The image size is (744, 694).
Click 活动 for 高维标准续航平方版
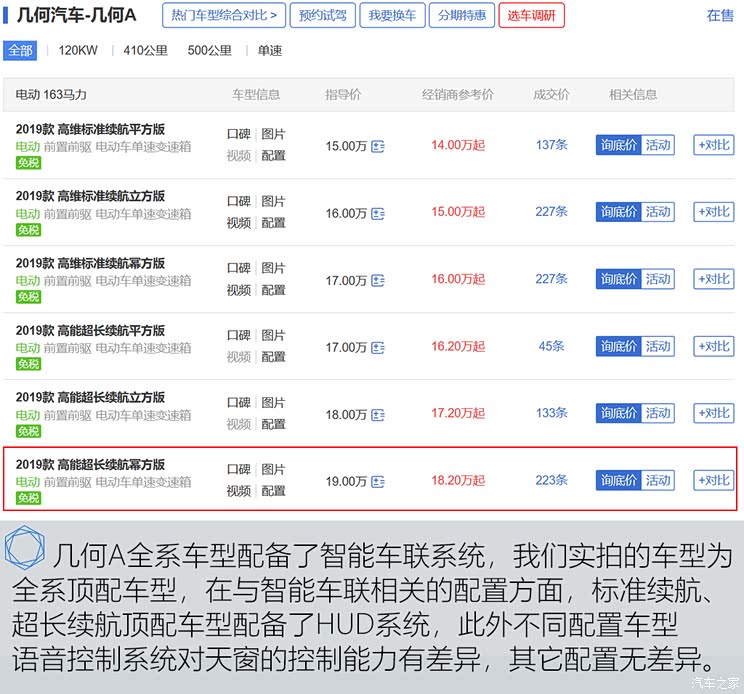658,145
